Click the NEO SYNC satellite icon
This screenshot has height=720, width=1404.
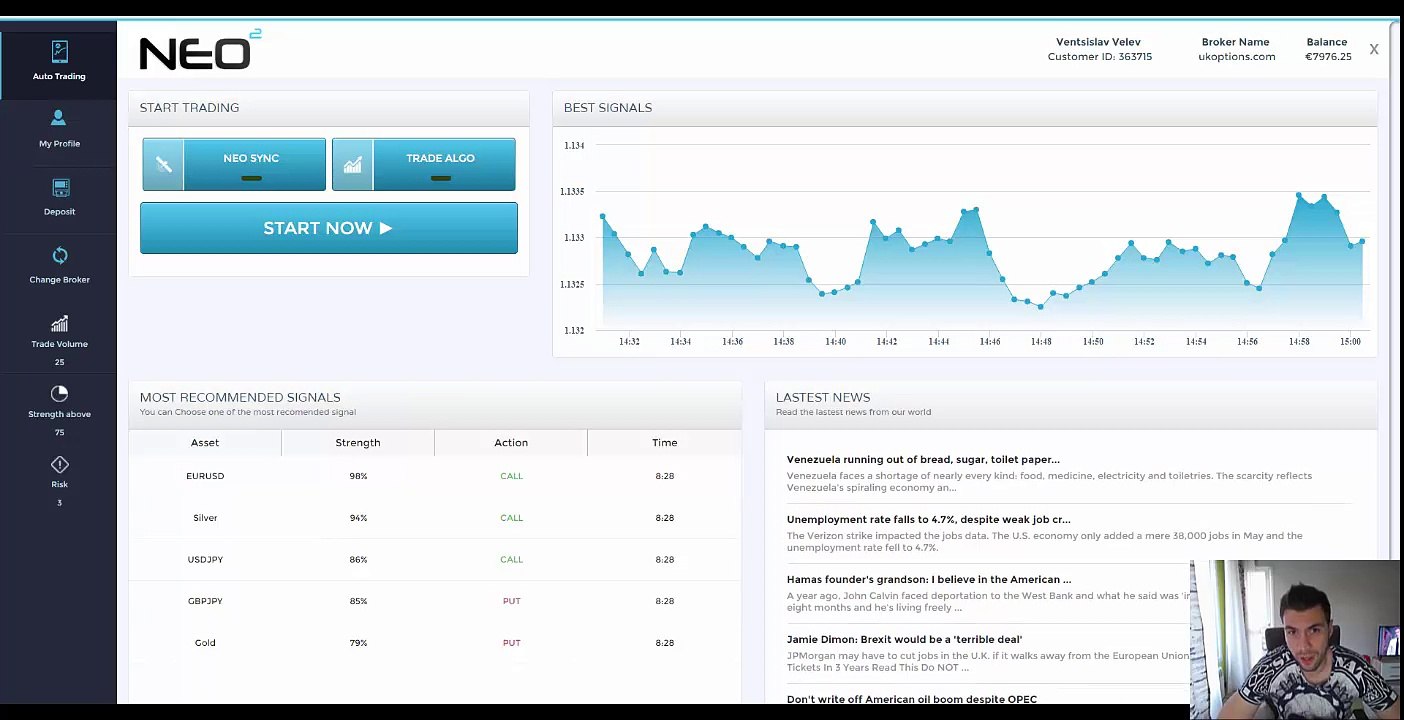point(164,165)
